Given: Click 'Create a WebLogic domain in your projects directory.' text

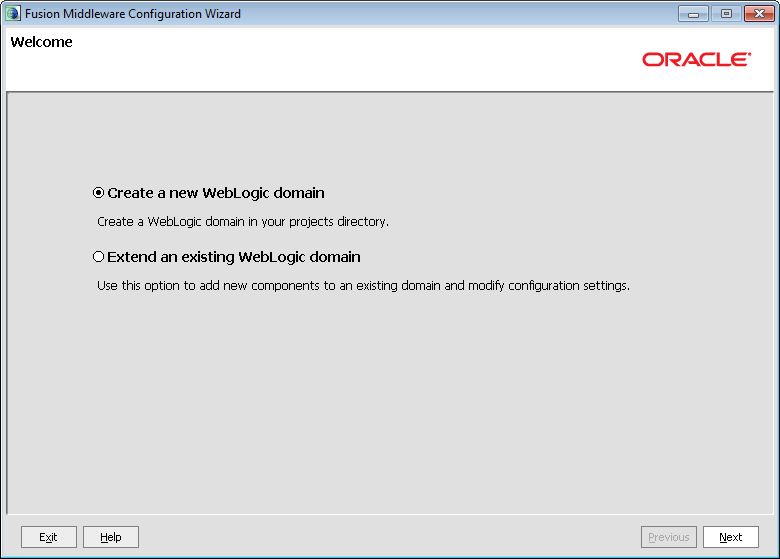Looking at the screenshot, I should (243, 222).
